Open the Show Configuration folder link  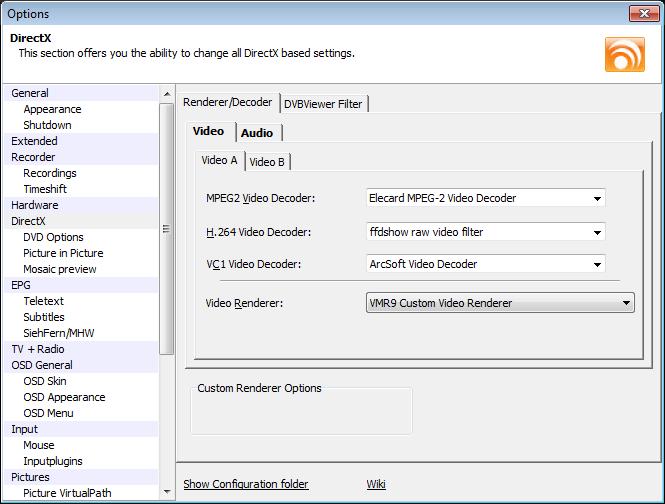(246, 485)
